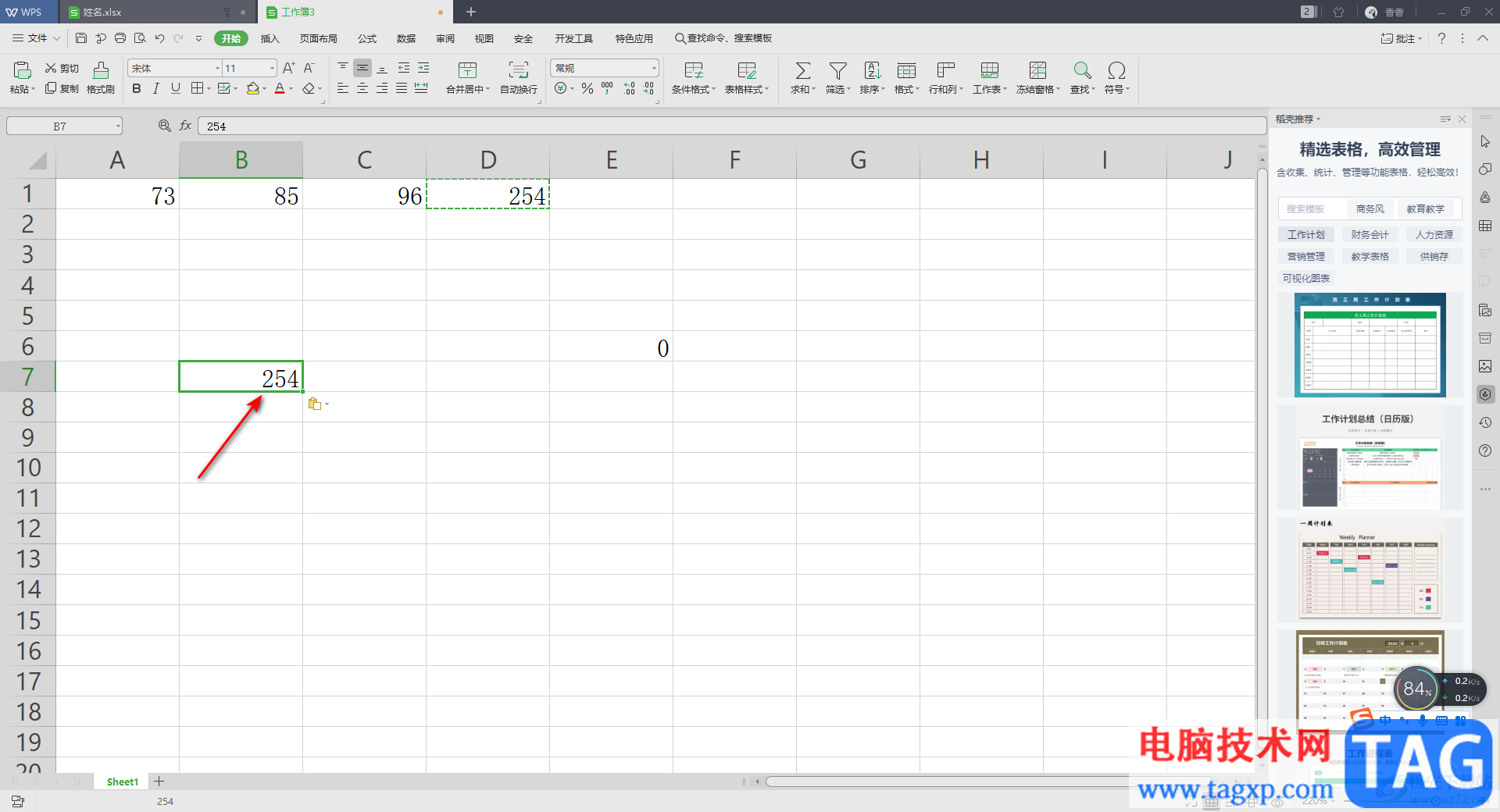Toggle top vertical alignment
The width and height of the screenshot is (1500, 812).
(x=343, y=69)
